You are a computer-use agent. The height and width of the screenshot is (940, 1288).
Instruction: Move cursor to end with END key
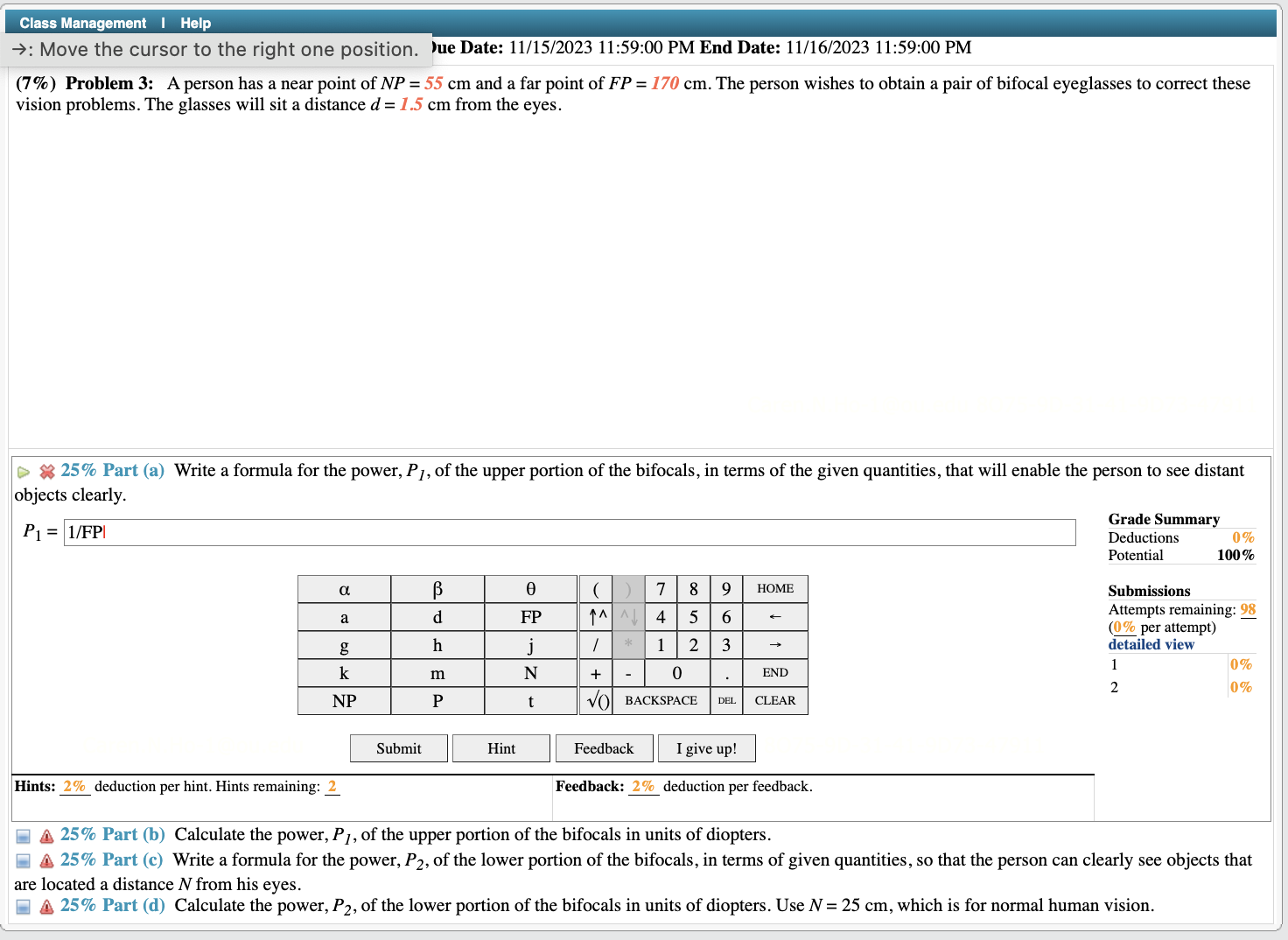point(775,673)
